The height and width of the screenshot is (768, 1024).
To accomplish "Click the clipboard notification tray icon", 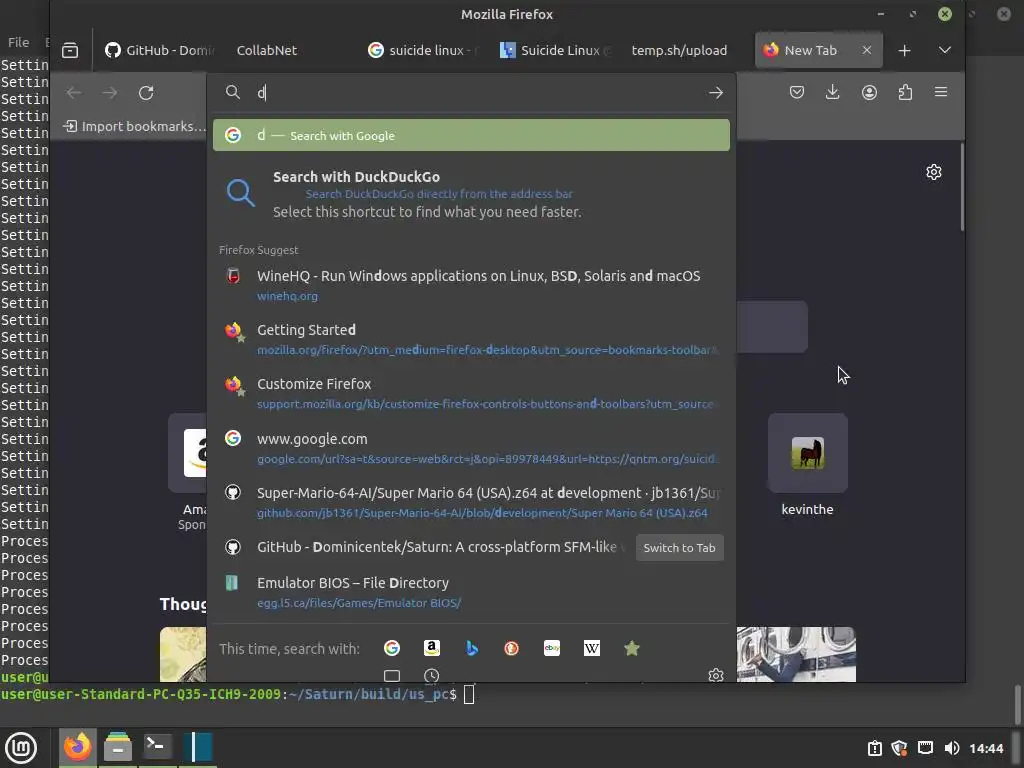I will coord(874,748).
